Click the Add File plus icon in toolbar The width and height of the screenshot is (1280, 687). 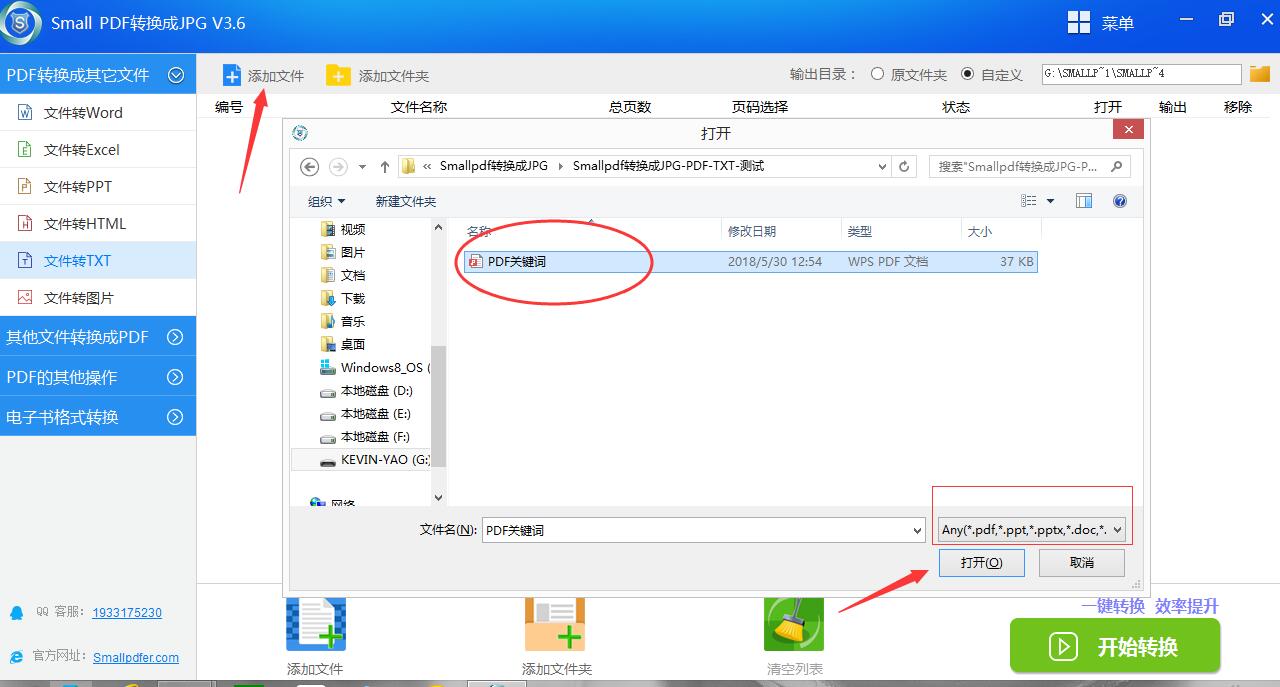(x=232, y=75)
